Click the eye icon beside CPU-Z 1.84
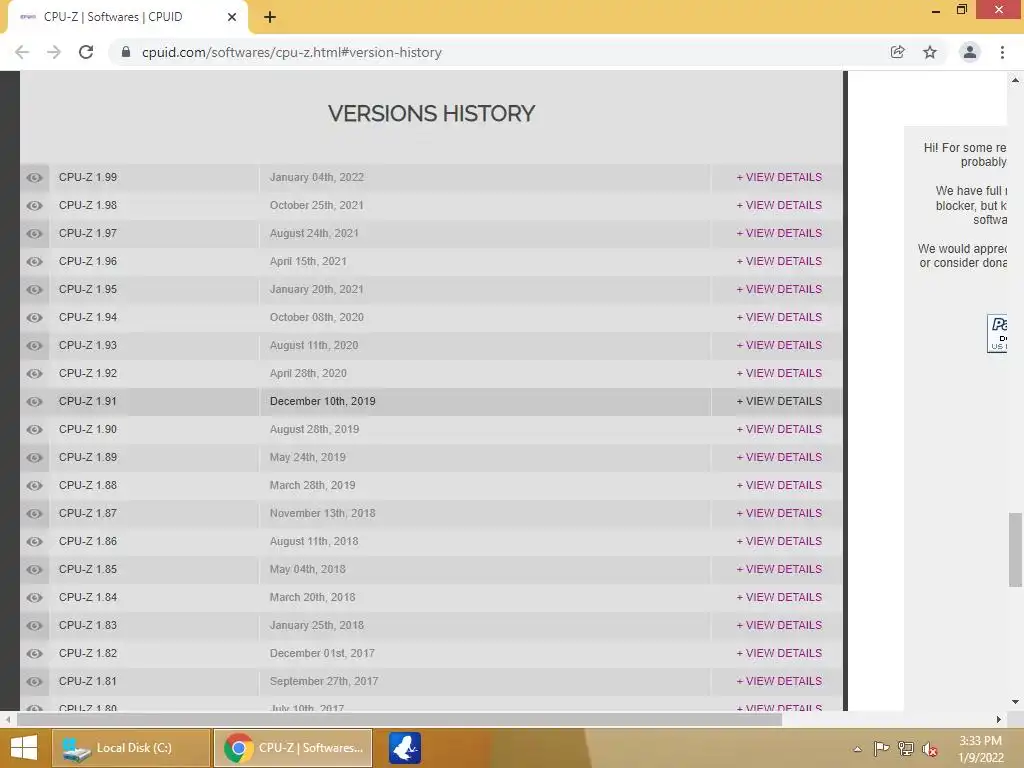The width and height of the screenshot is (1024, 768). [x=35, y=598]
